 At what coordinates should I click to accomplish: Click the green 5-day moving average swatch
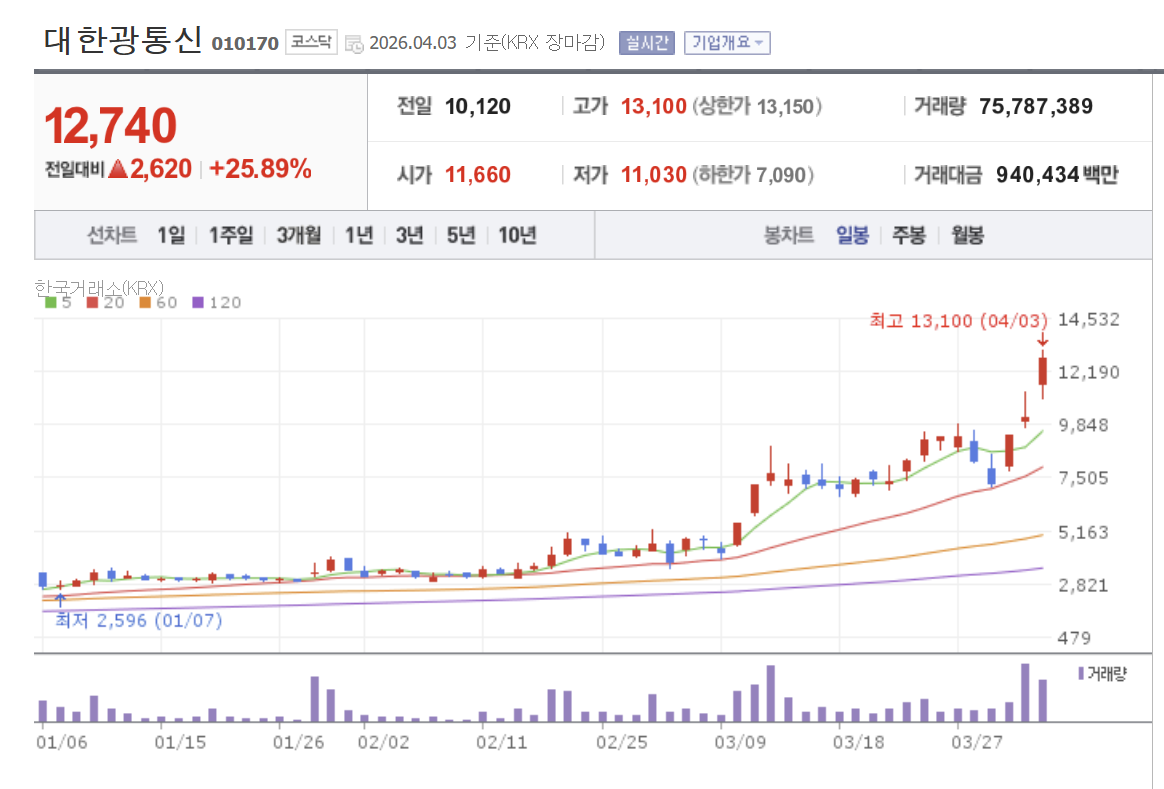tap(50, 302)
